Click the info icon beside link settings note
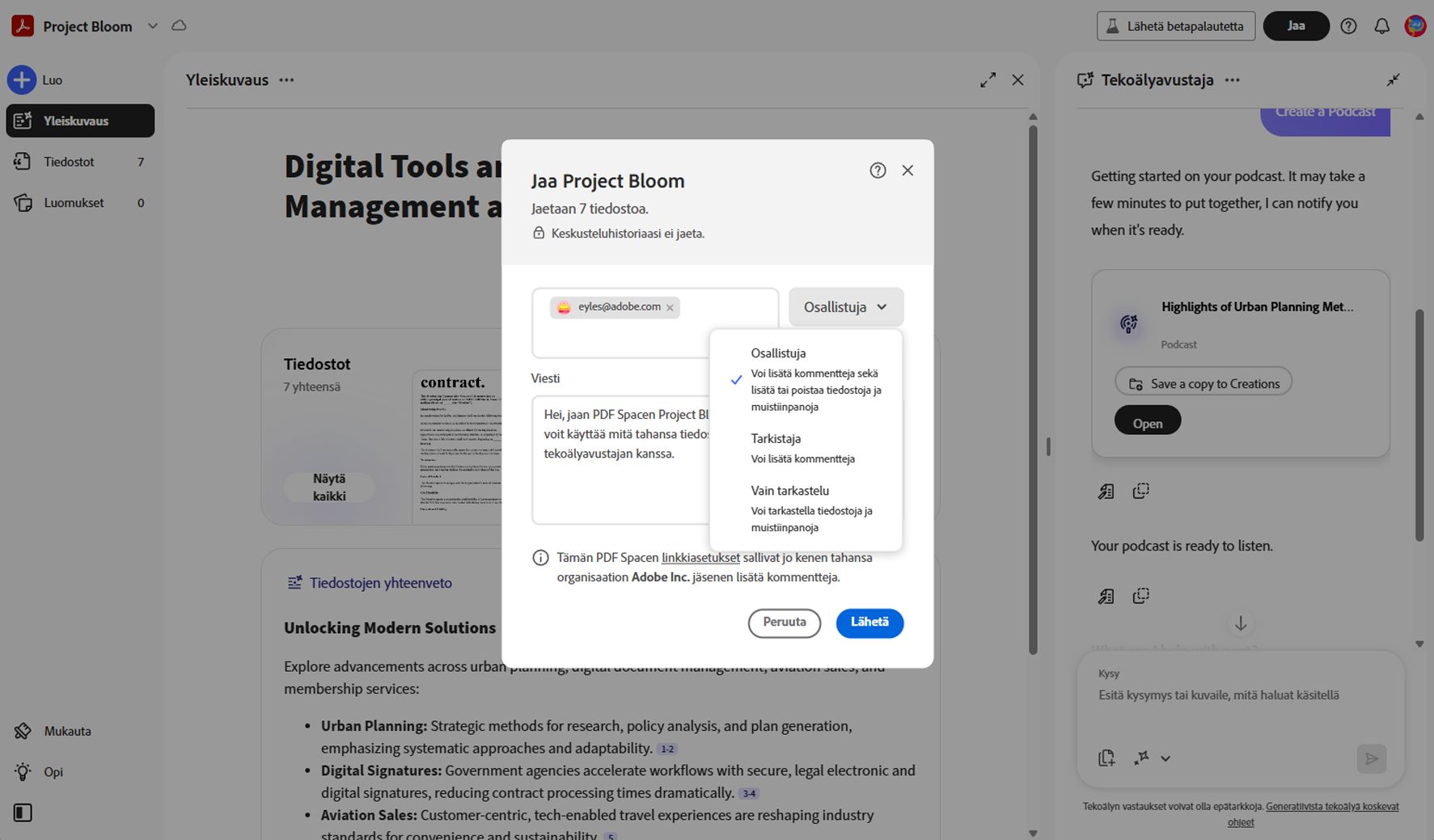This screenshot has height=840, width=1434. pyautogui.click(x=540, y=558)
